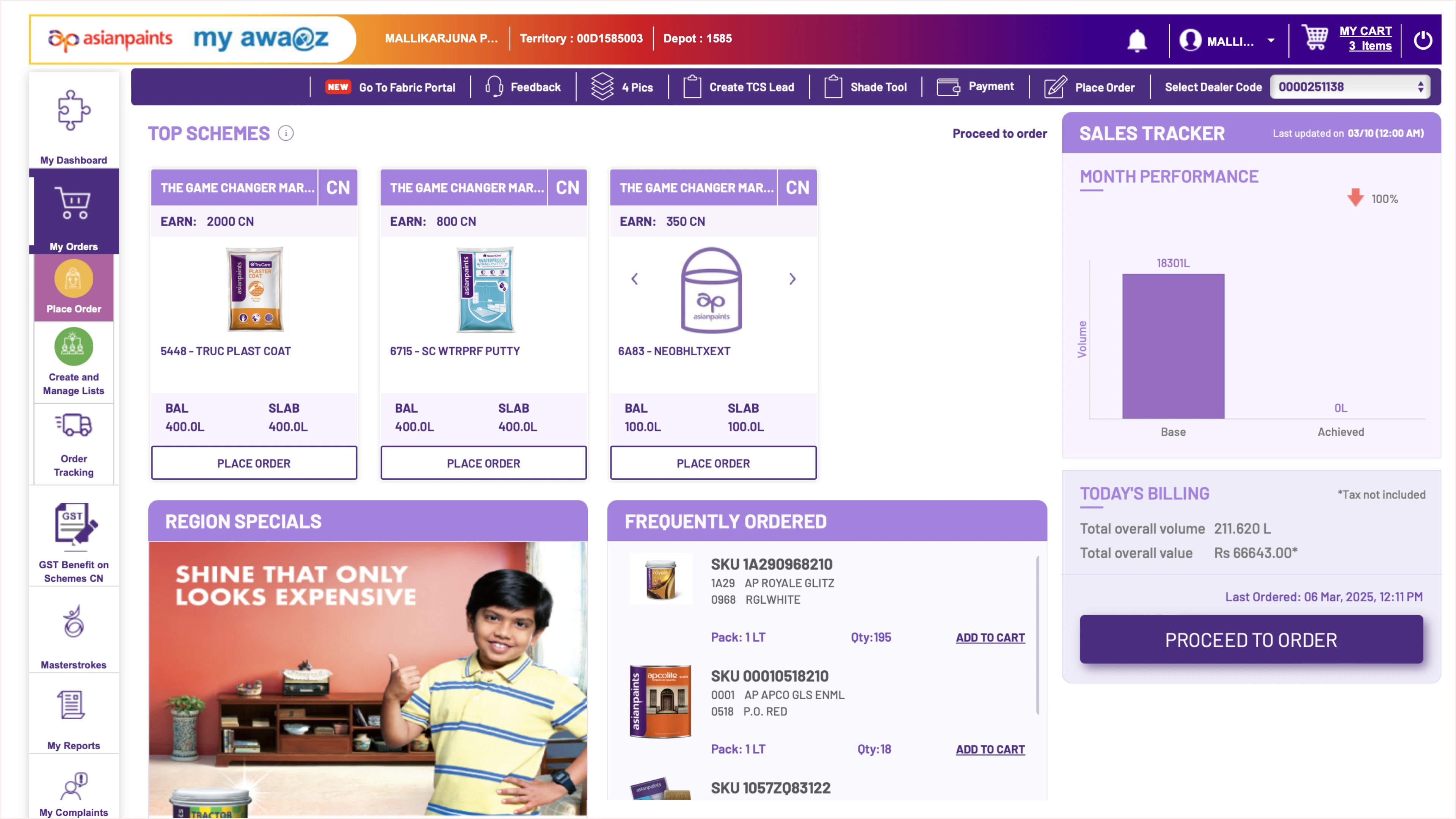Open My Dashboard puzzle icon
The width and height of the screenshot is (1456, 819).
pyautogui.click(x=74, y=110)
